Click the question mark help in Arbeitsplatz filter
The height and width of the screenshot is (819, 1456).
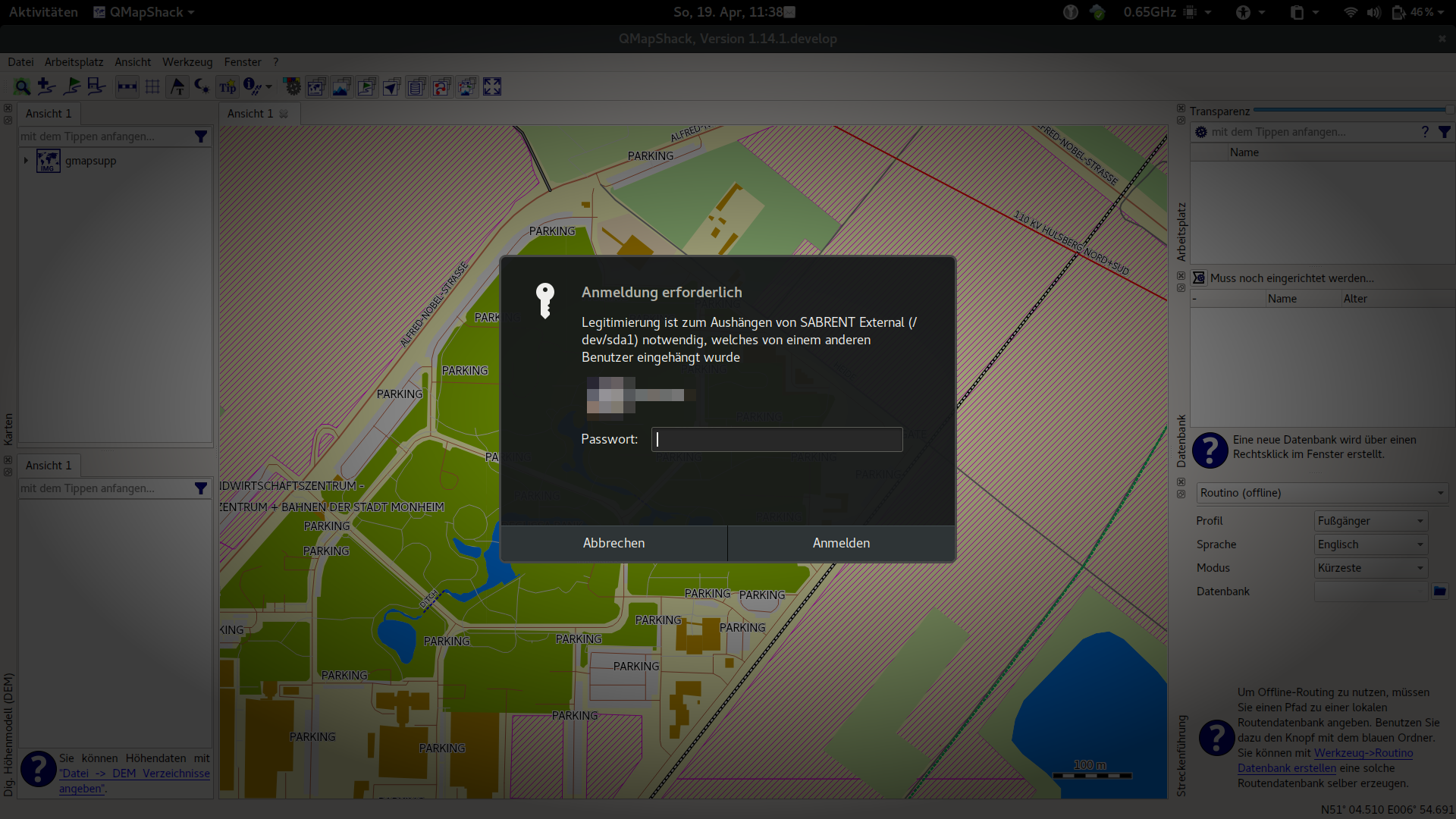[1425, 132]
